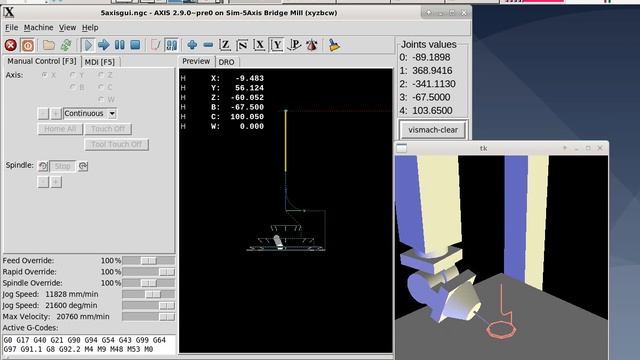Image resolution: width=640 pixels, height=360 pixels.
Task: Switch to side view X icon
Action: tap(259, 45)
